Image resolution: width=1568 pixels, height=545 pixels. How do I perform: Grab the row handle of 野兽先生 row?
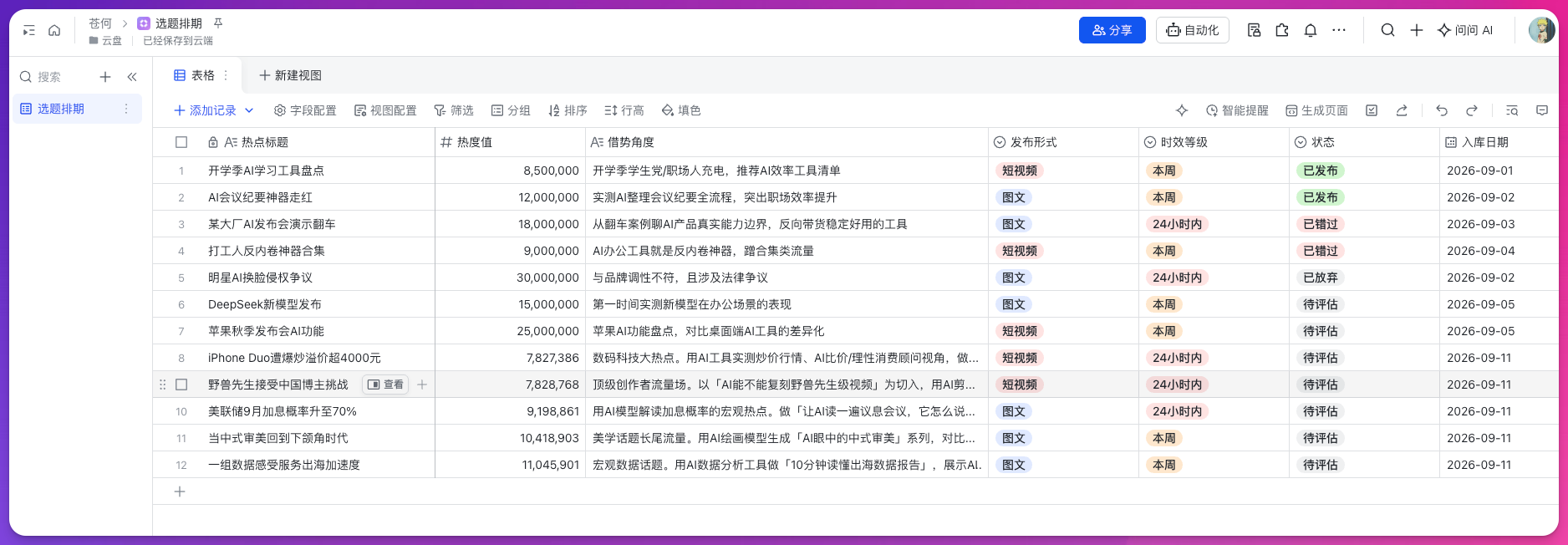[x=162, y=385]
